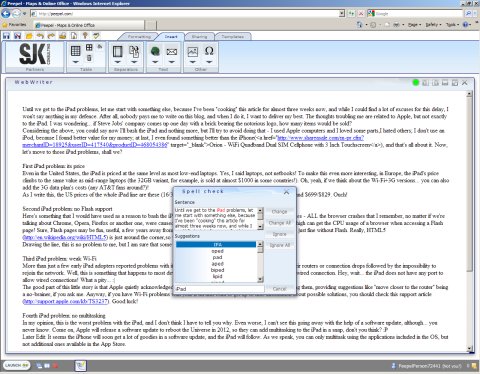Click the envelope mail icon in ribbon
The width and height of the screenshot is (480, 374).
[172, 52]
